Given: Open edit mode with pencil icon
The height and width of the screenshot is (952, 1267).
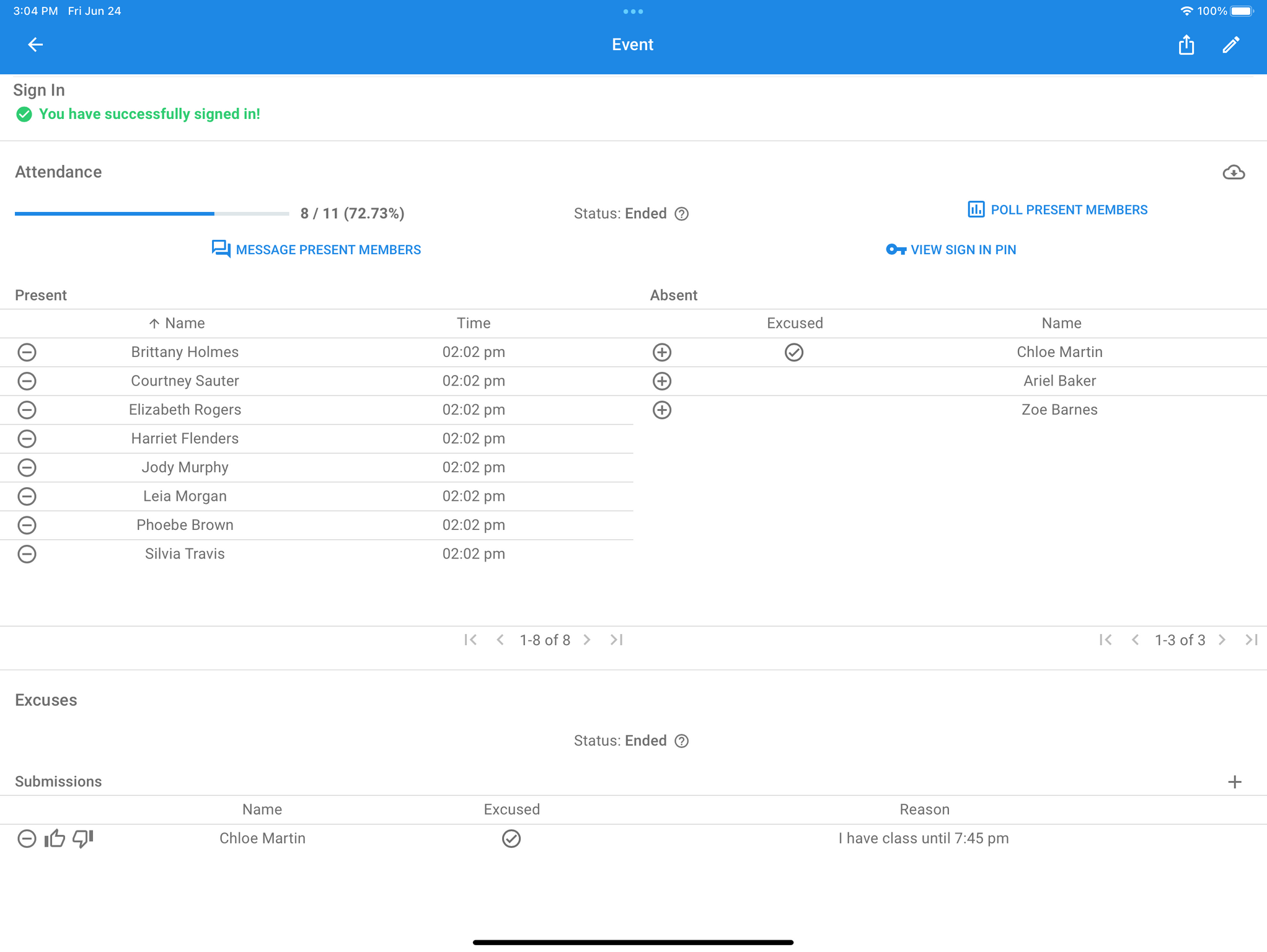Looking at the screenshot, I should (1230, 45).
